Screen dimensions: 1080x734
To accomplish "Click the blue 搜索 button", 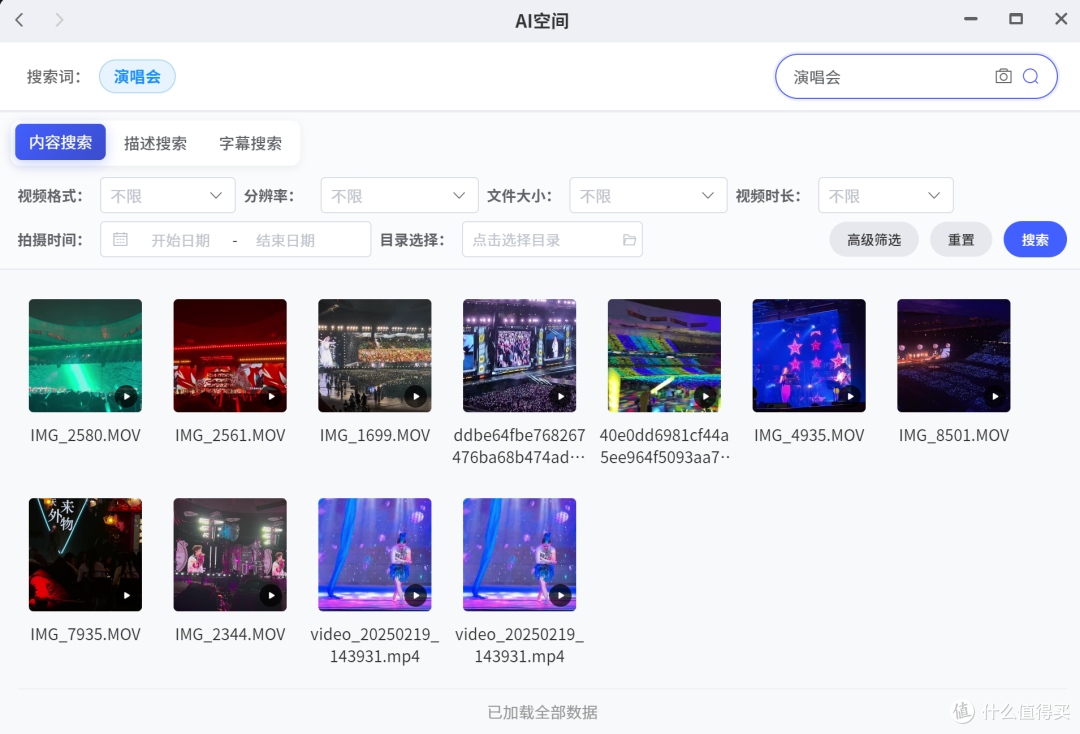I will pyautogui.click(x=1035, y=240).
